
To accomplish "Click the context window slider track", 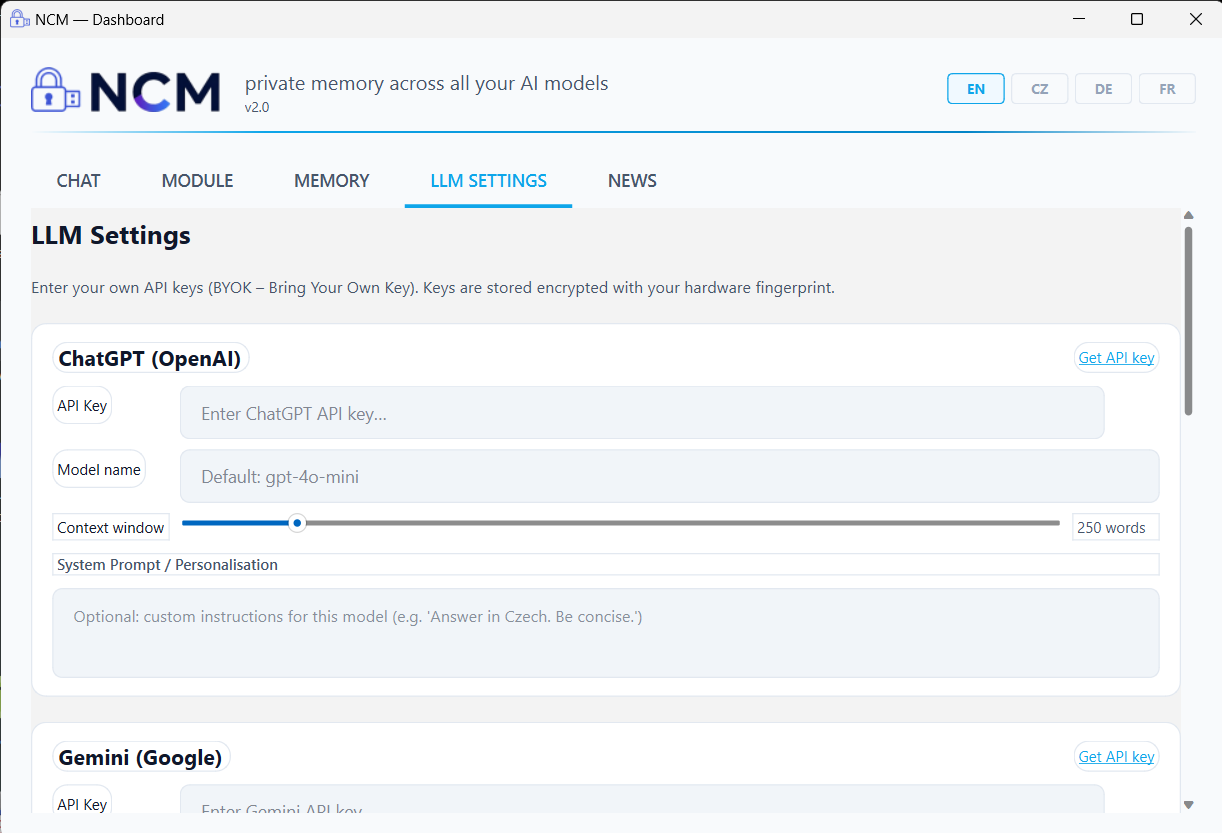I will click(620, 523).
